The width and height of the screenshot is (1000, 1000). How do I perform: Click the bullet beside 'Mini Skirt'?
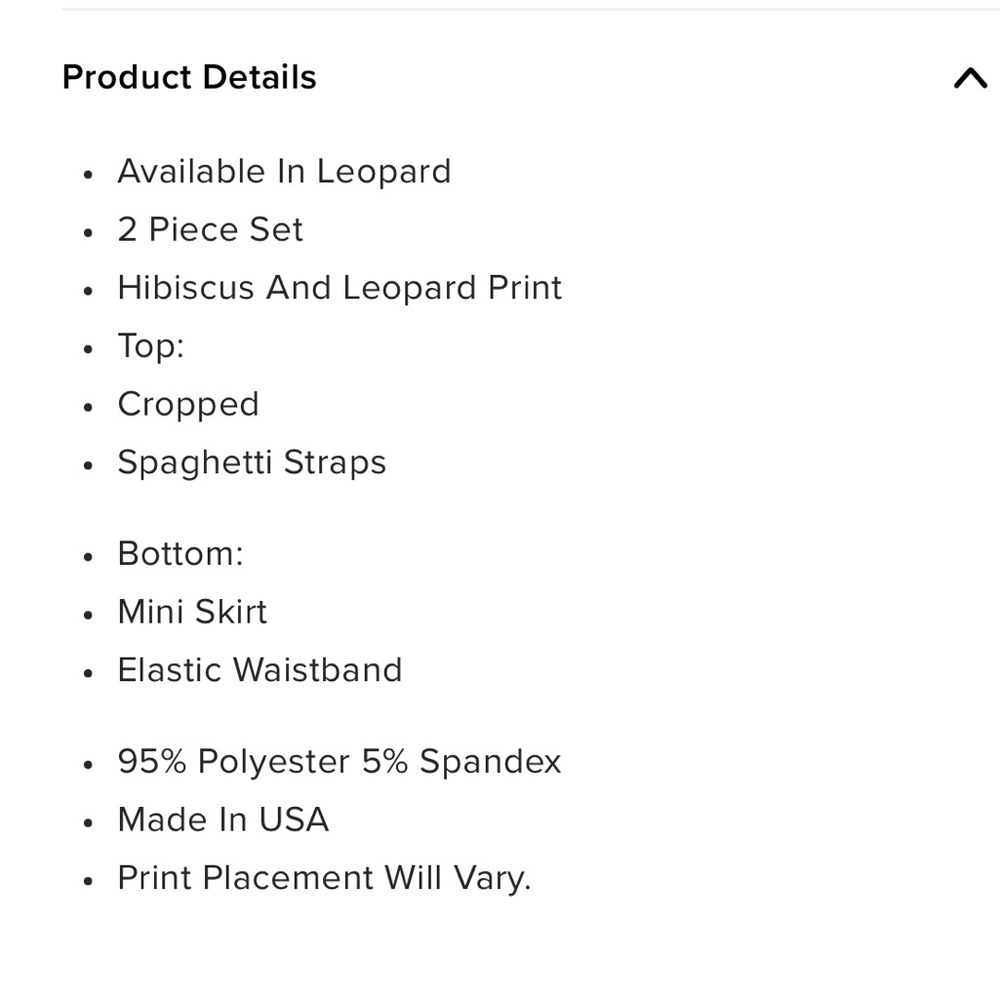pos(89,614)
